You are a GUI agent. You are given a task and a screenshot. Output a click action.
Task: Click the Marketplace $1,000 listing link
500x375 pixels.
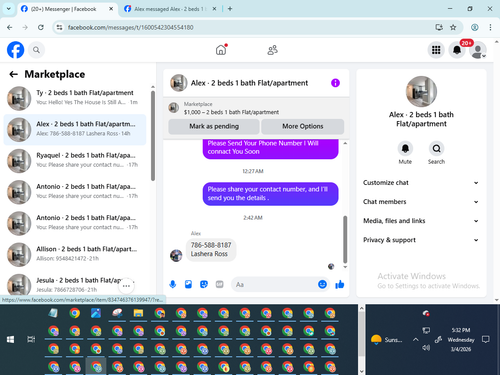click(231, 112)
